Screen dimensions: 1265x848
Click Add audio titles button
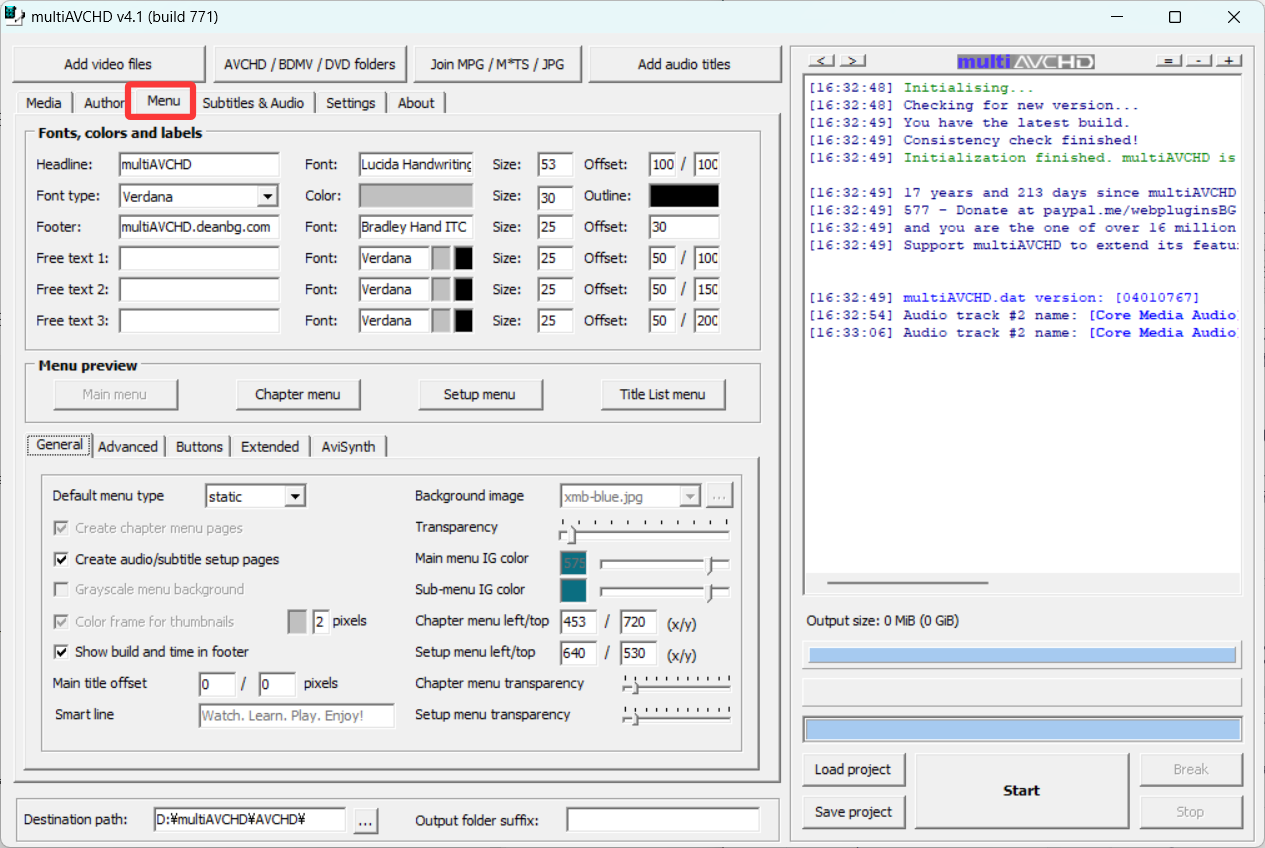click(684, 64)
